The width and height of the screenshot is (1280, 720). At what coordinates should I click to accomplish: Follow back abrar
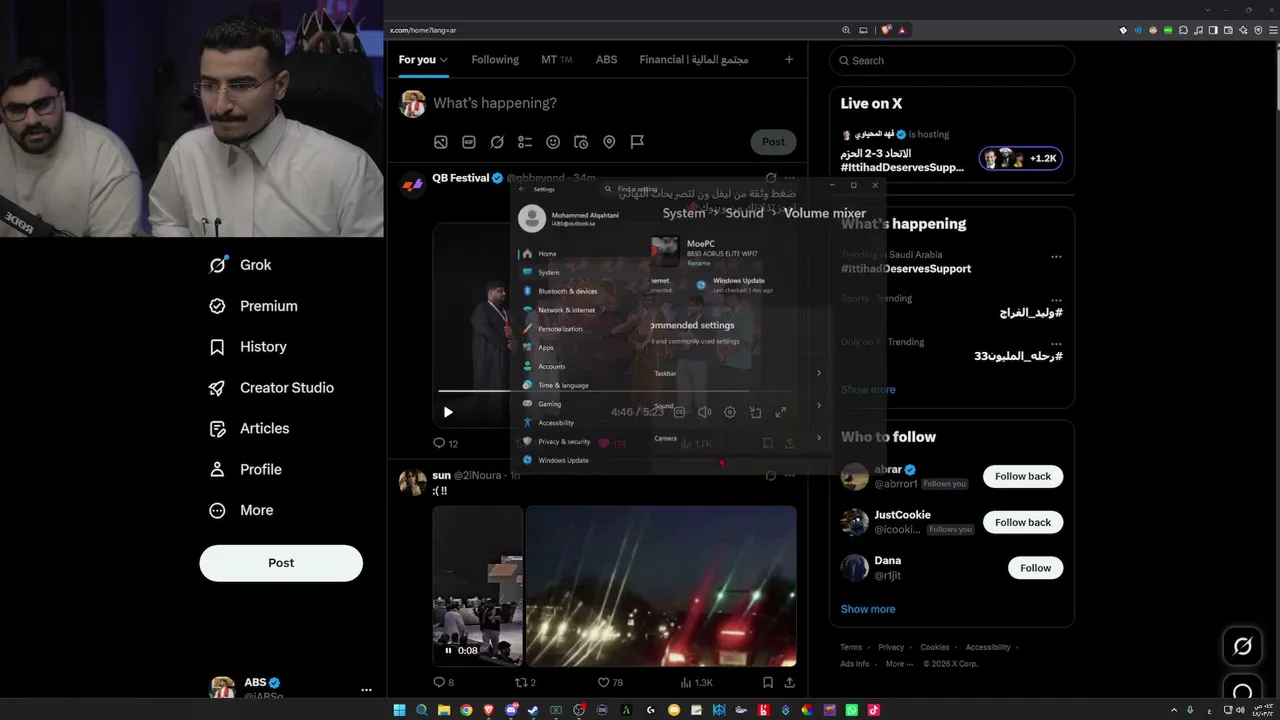tap(1023, 476)
